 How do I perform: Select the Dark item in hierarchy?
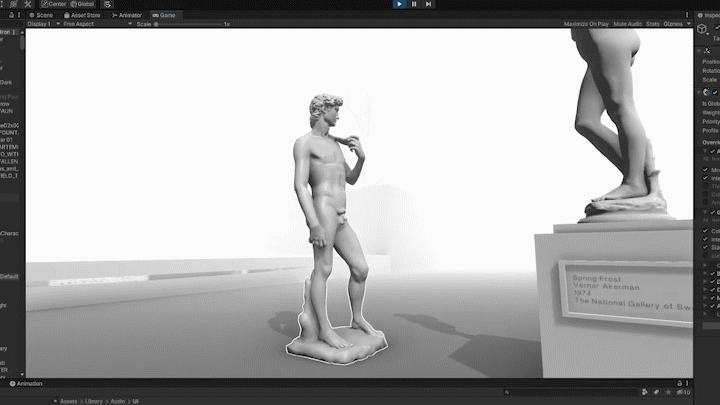click(6, 83)
